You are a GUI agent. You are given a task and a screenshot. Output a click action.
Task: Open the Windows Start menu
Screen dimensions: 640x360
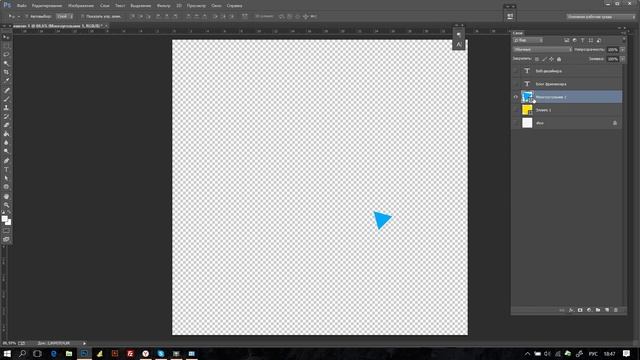[7, 353]
